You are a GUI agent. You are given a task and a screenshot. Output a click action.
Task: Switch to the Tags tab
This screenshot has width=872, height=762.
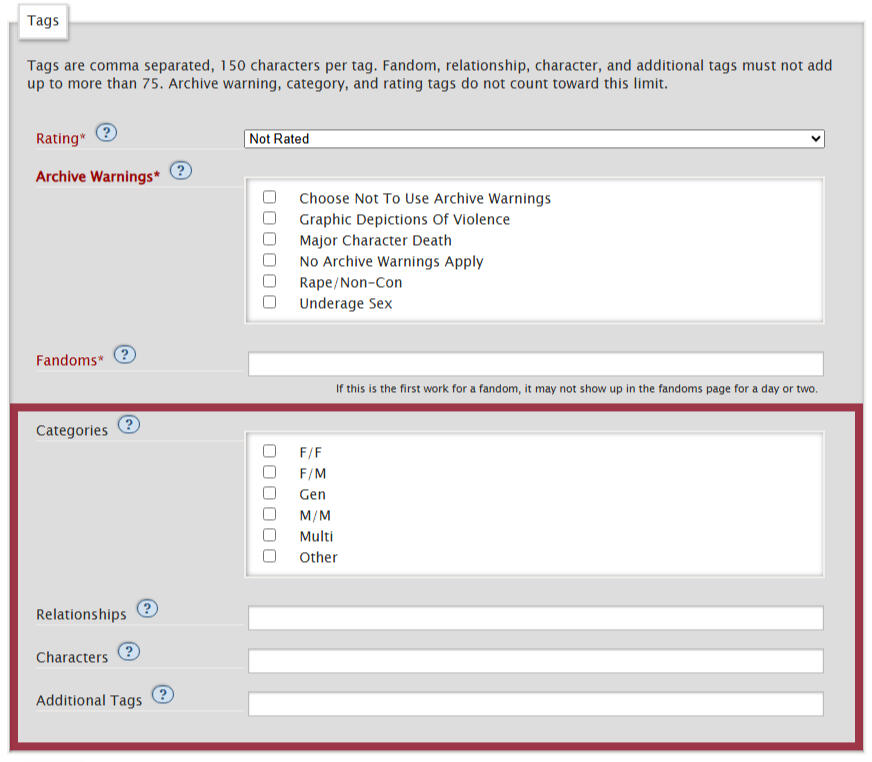tap(42, 21)
